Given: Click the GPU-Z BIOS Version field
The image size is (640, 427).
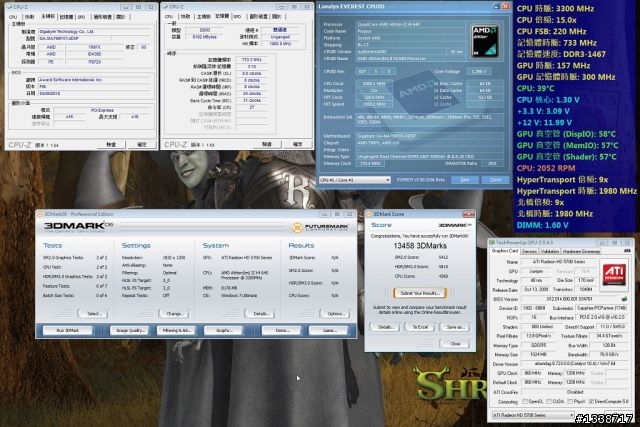Looking at the screenshot, I should click(x=570, y=299).
